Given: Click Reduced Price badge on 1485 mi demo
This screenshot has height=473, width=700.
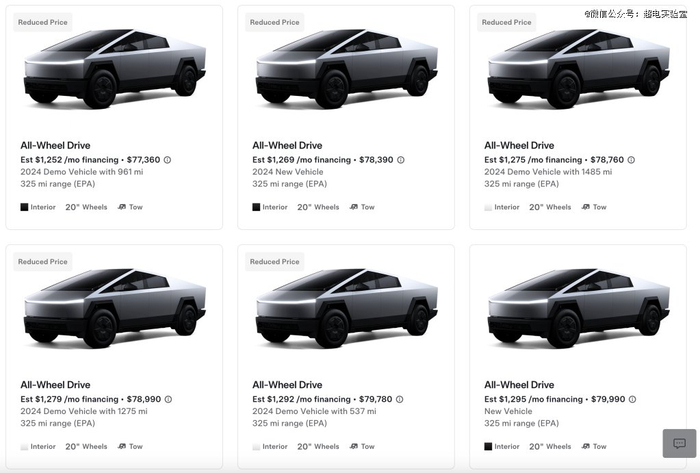Looking at the screenshot, I should 506,22.
